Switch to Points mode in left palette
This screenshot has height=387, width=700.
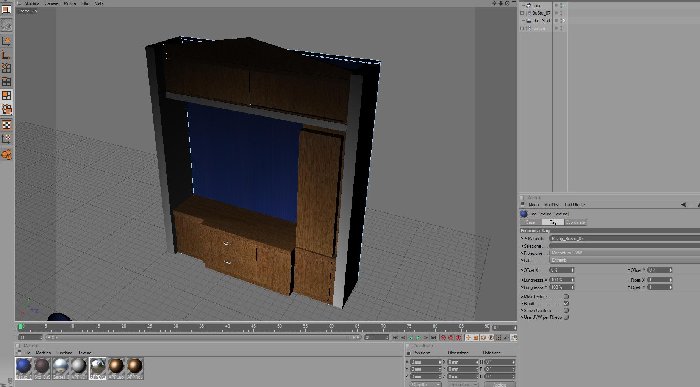[6, 68]
